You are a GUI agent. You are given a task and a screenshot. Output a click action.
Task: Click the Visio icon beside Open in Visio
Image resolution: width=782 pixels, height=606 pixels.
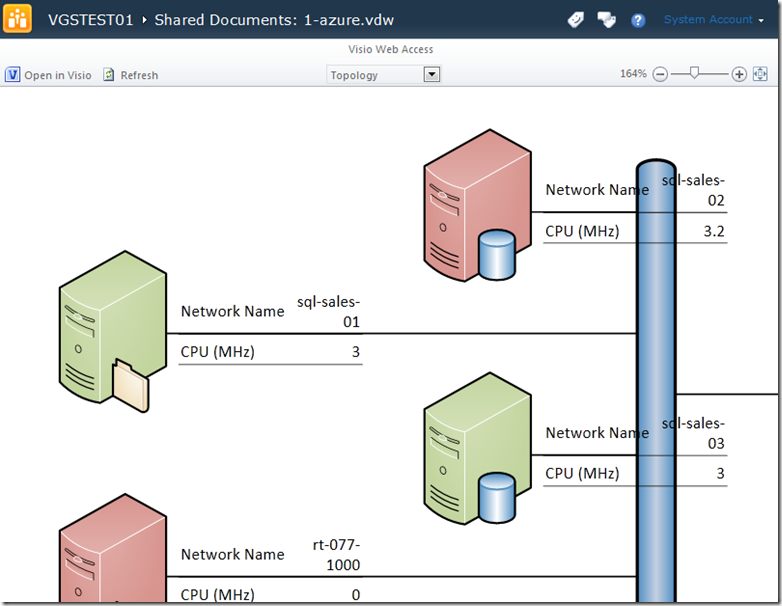click(12, 75)
